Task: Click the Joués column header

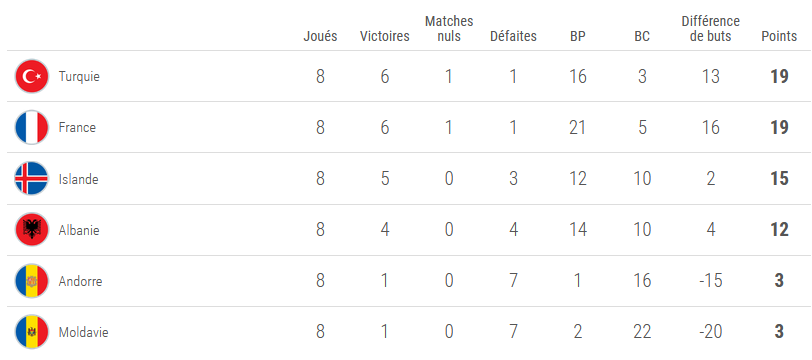Action: click(x=320, y=36)
